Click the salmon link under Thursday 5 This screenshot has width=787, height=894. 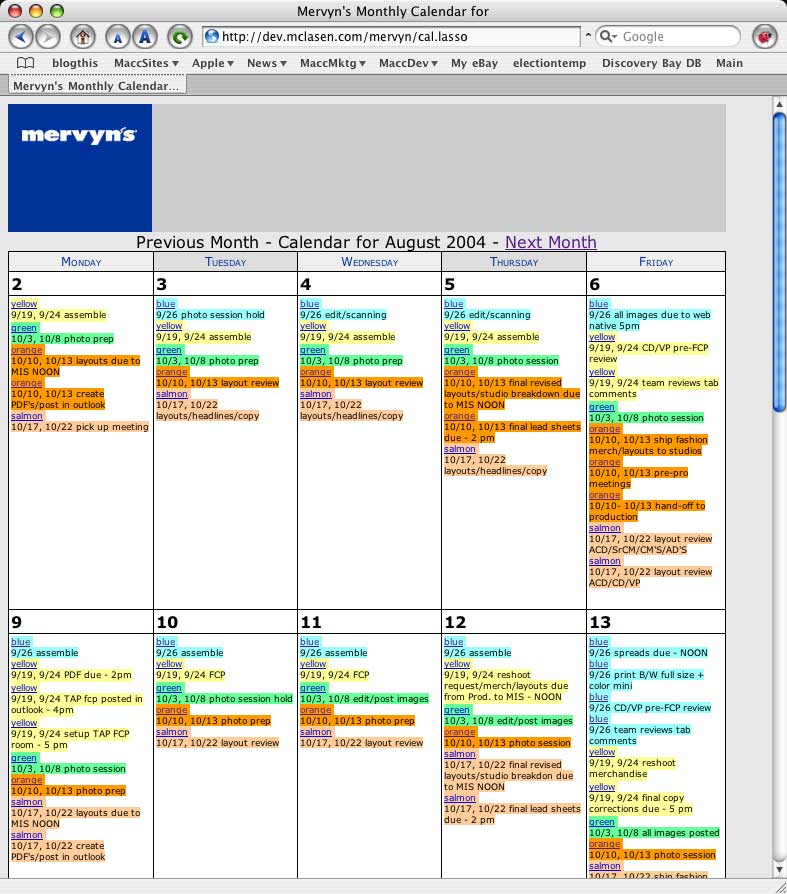[x=460, y=449]
